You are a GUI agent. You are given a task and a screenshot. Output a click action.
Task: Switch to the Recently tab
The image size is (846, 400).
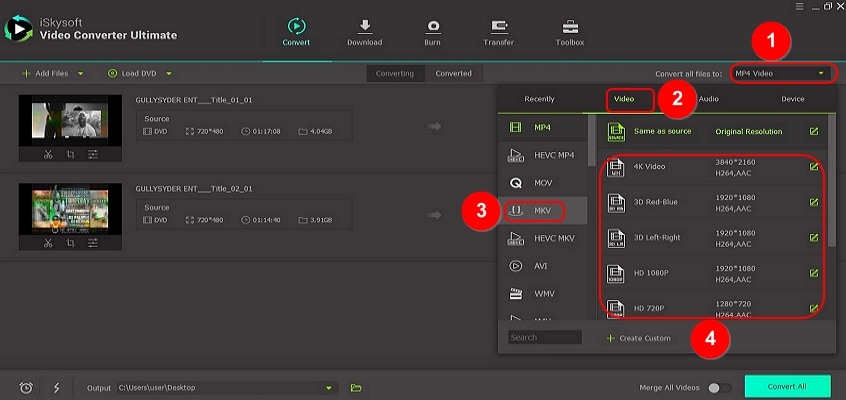(x=540, y=99)
